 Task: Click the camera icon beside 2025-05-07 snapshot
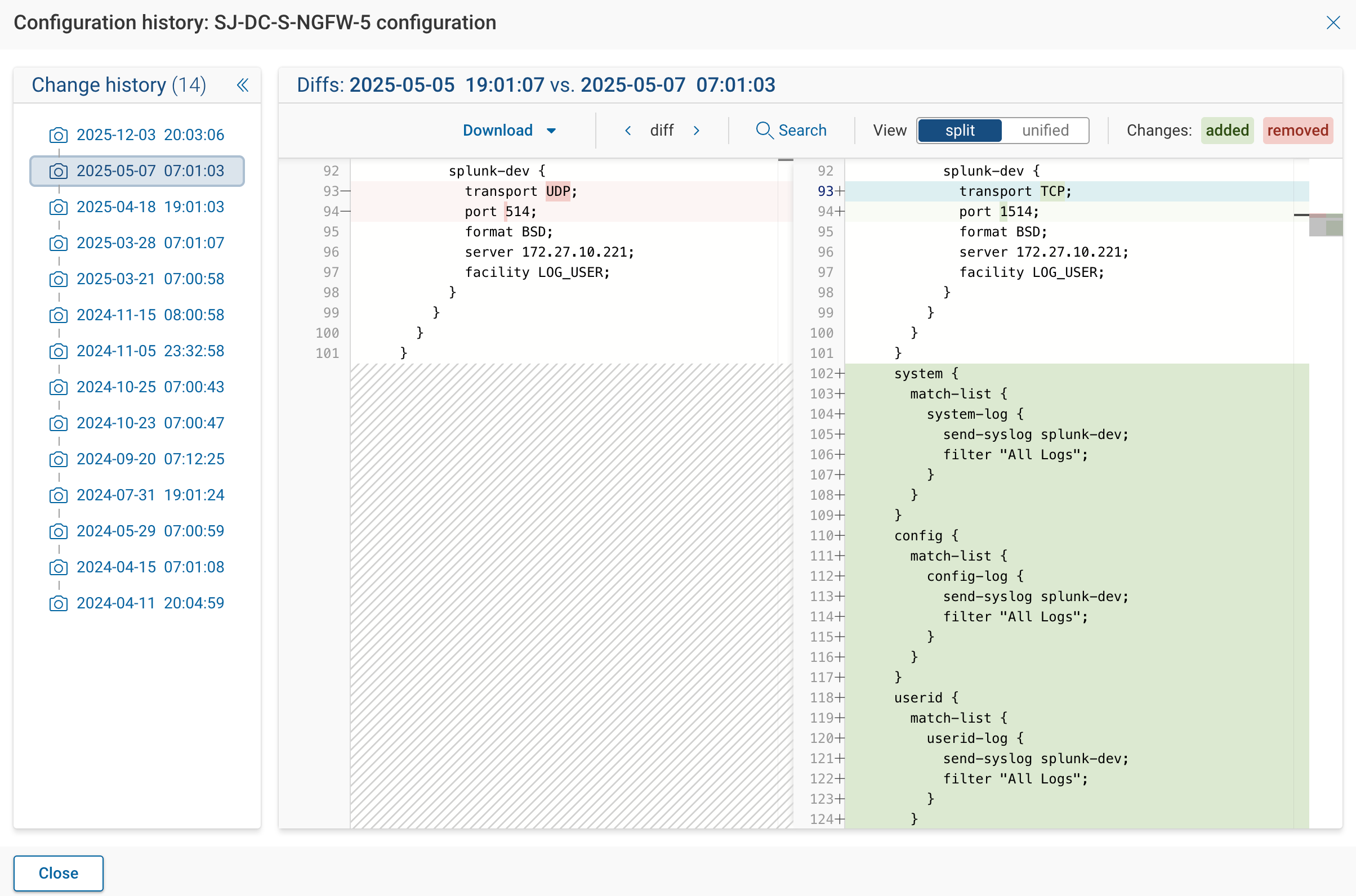click(x=59, y=171)
